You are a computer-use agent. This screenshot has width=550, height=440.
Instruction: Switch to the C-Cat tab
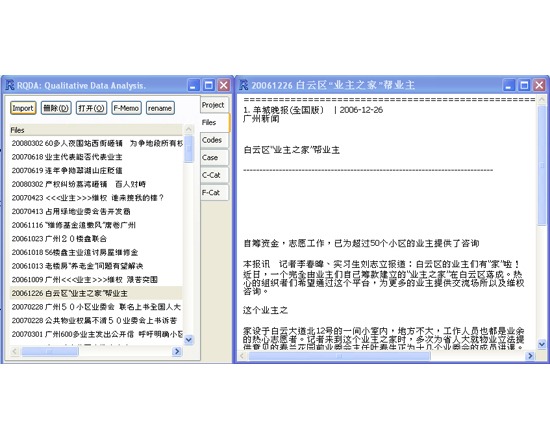click(213, 175)
